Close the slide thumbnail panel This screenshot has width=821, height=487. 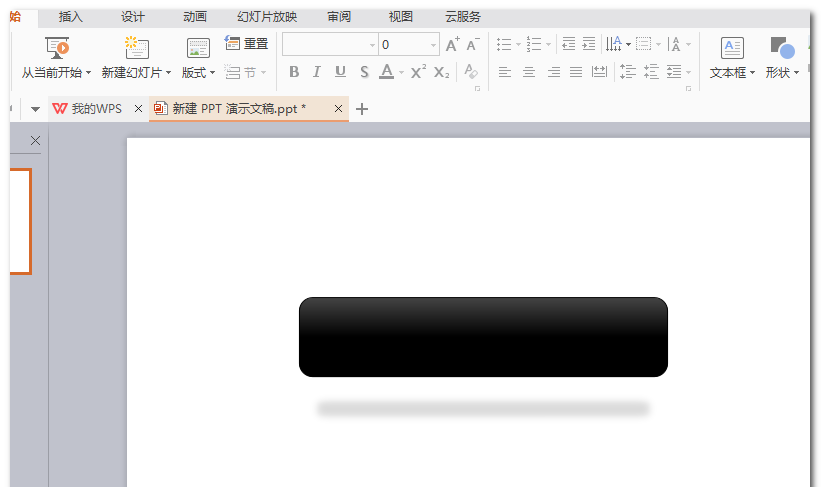coord(35,140)
